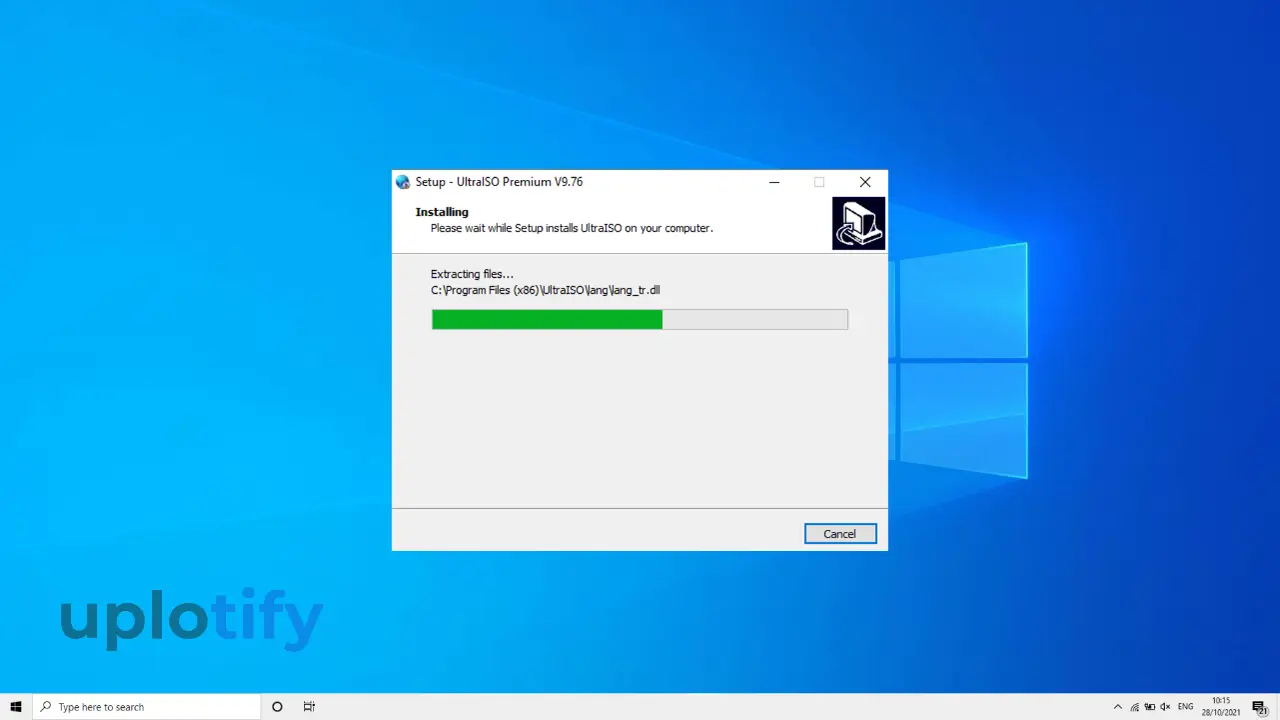1280x720 pixels.
Task: Open the network status tray icon
Action: click(x=1134, y=707)
